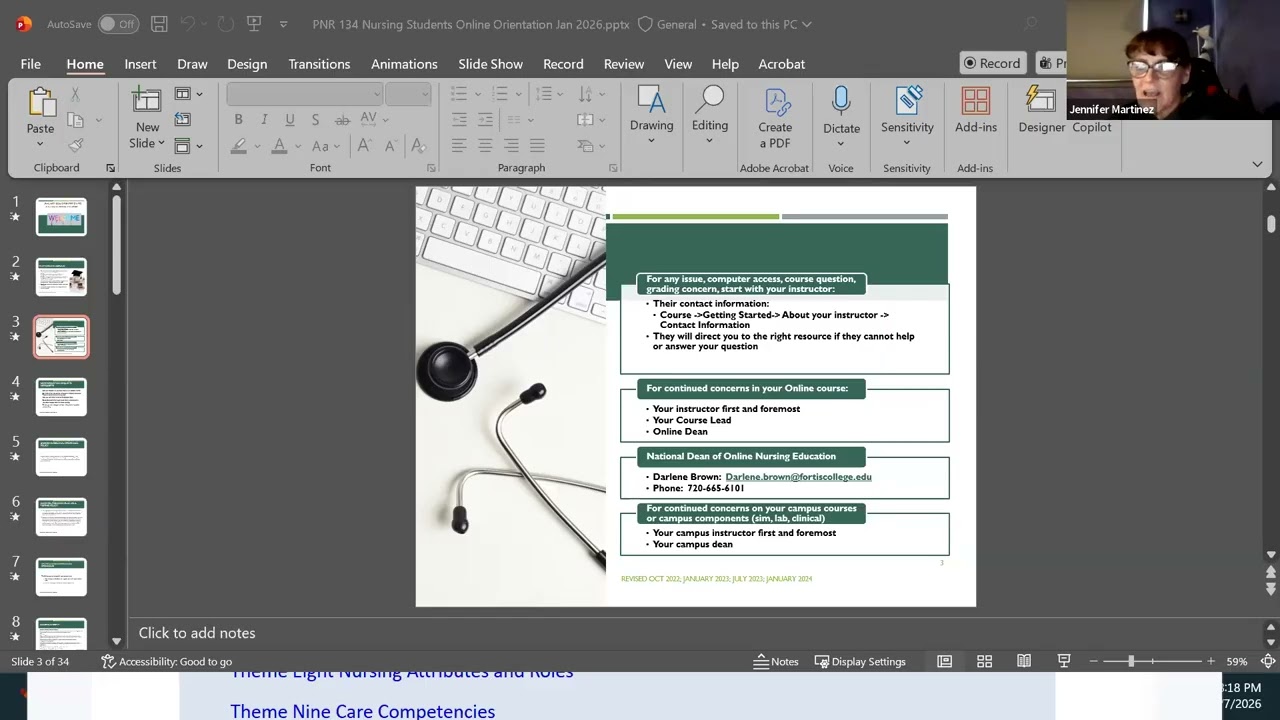Open the font name dropdown
Screen dimensions: 1280x720
coord(377,94)
